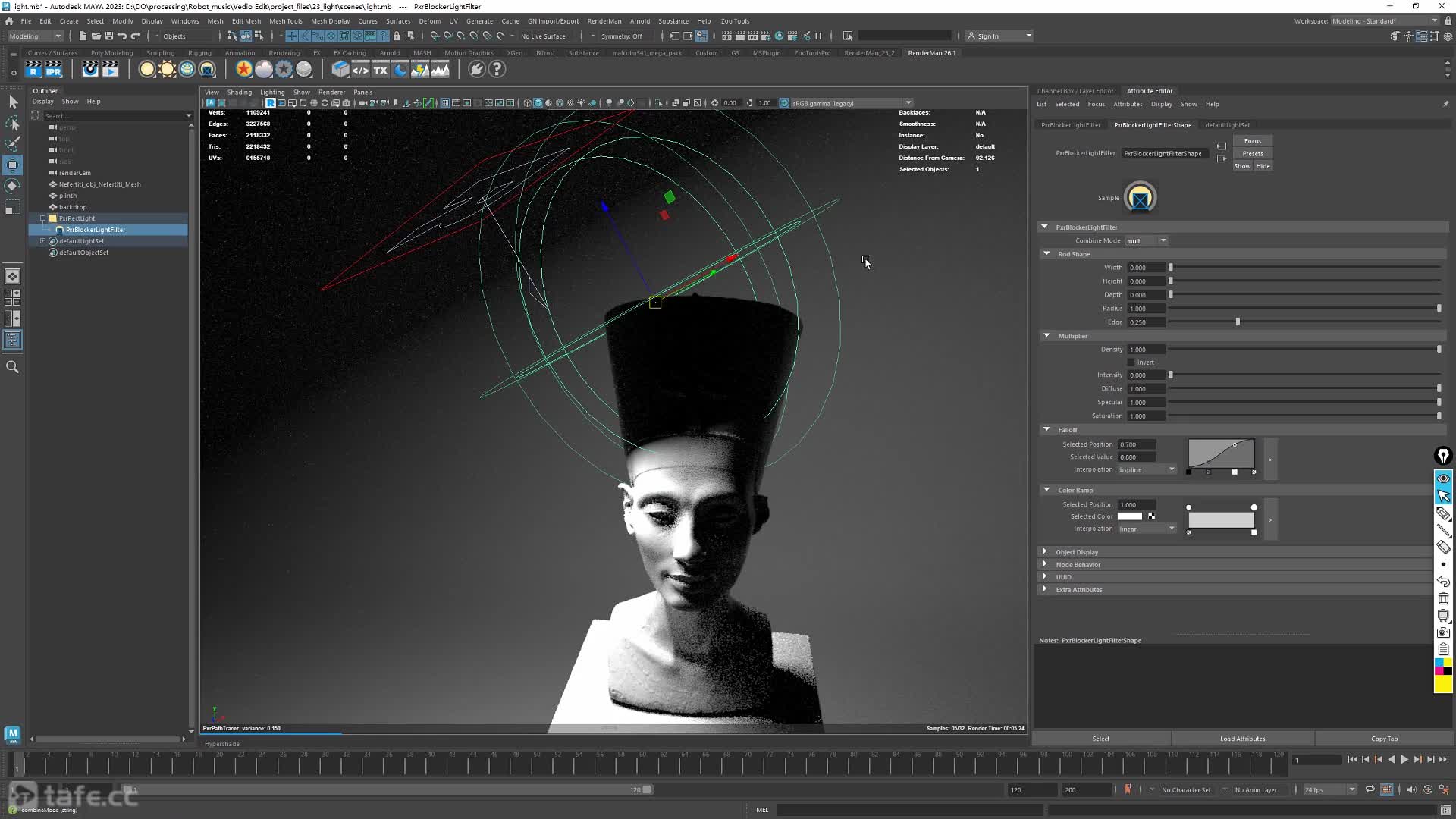This screenshot has width=1456, height=819.
Task: Click the question mark help shelf icon
Action: click(497, 69)
